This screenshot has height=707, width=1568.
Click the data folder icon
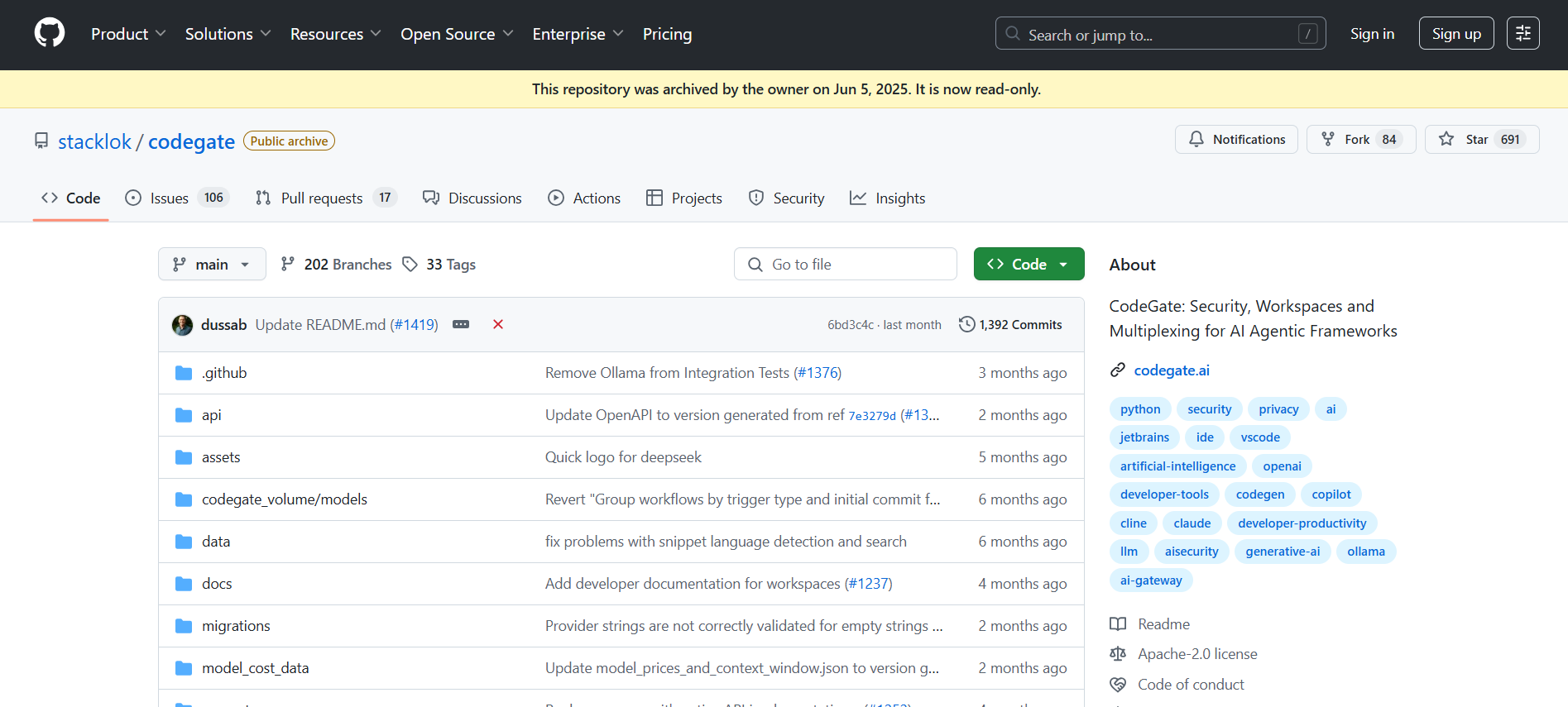[184, 542]
